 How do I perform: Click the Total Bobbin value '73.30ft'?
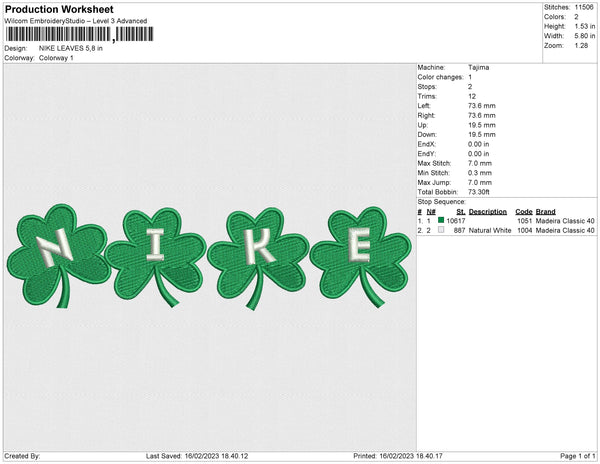coord(479,192)
